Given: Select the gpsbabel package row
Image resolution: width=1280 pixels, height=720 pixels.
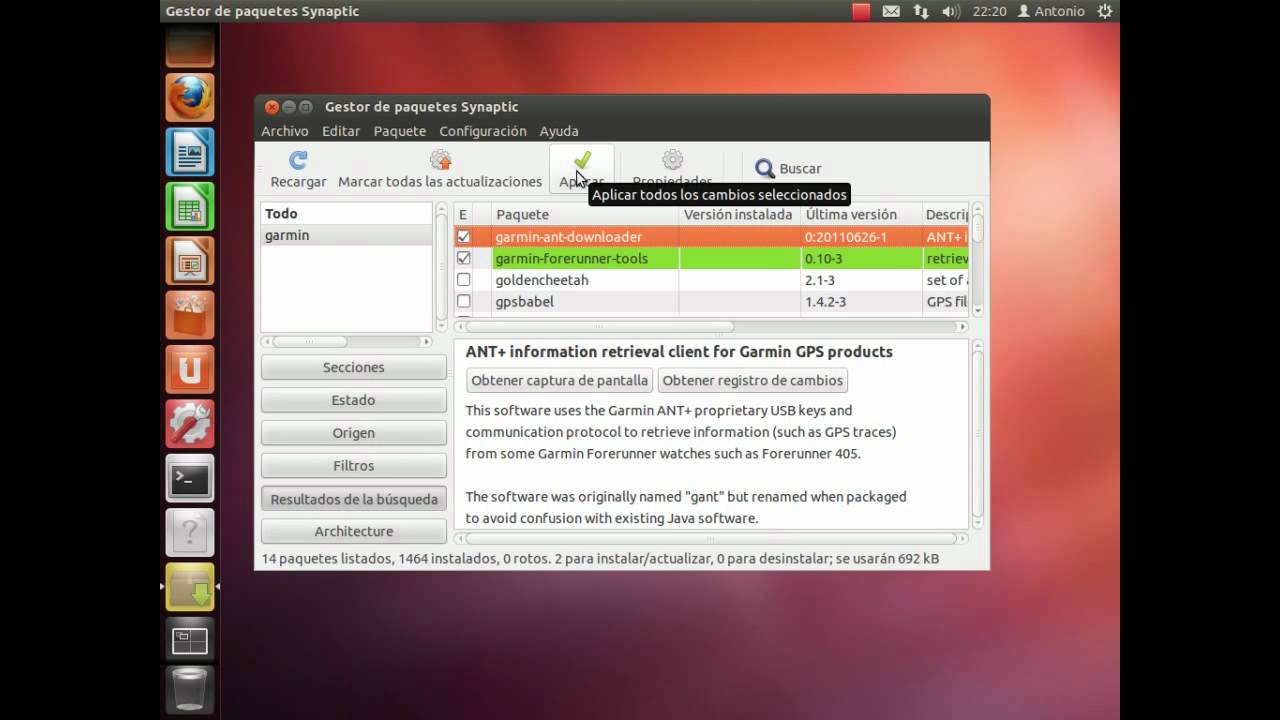Looking at the screenshot, I should (711, 301).
